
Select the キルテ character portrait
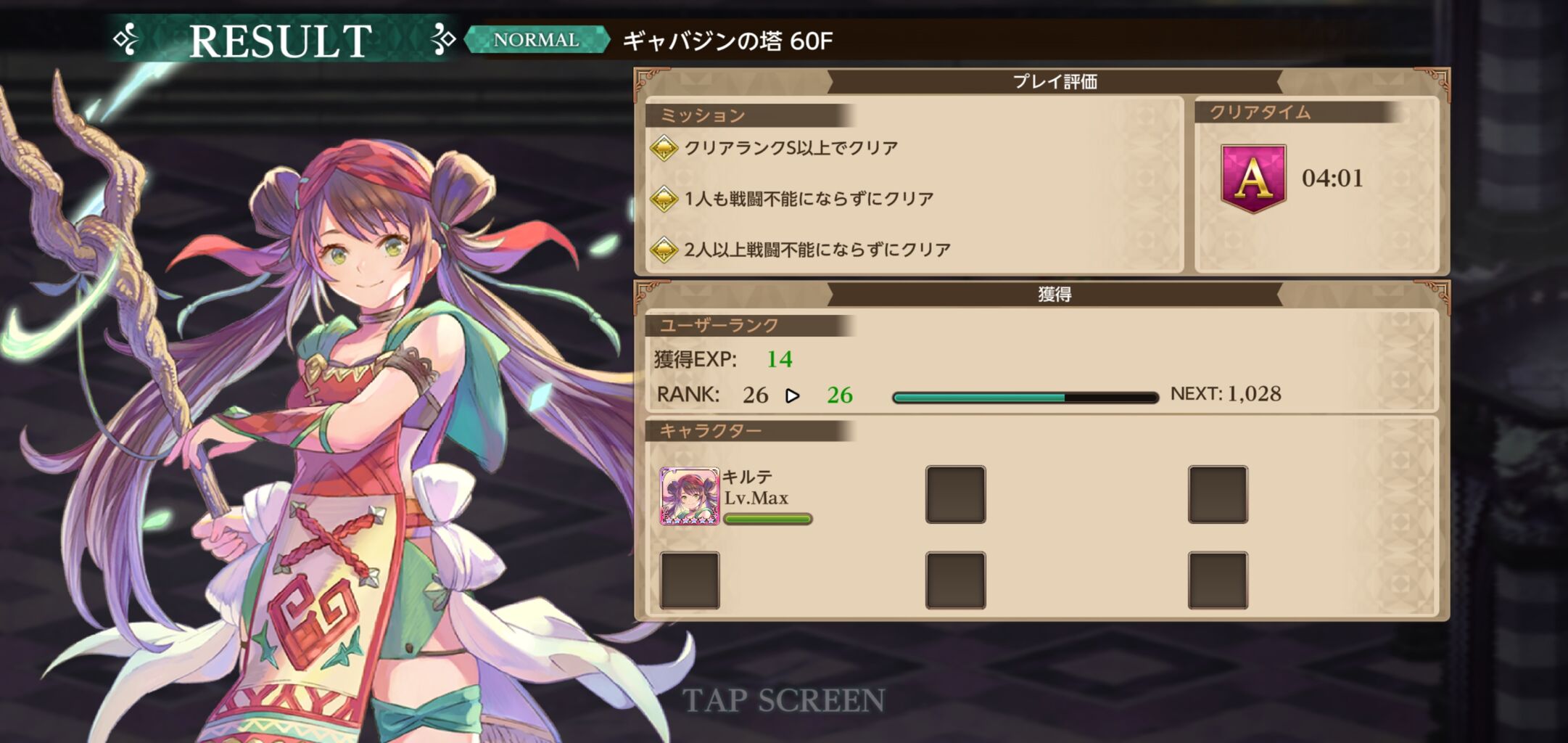[x=689, y=496]
